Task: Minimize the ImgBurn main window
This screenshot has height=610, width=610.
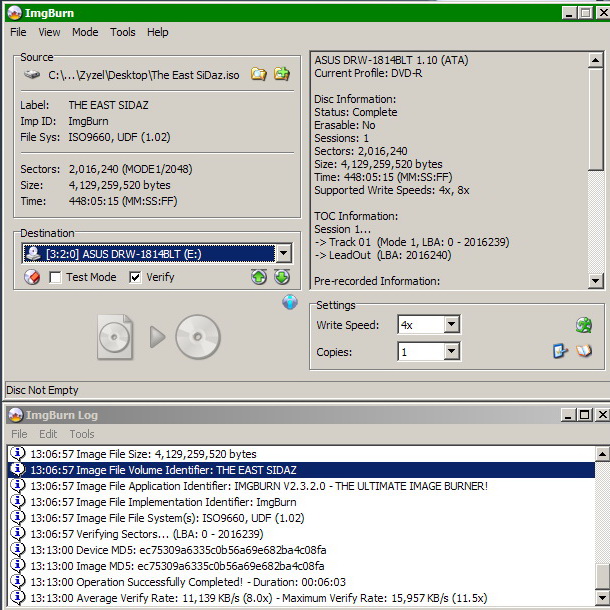Action: tap(569, 13)
